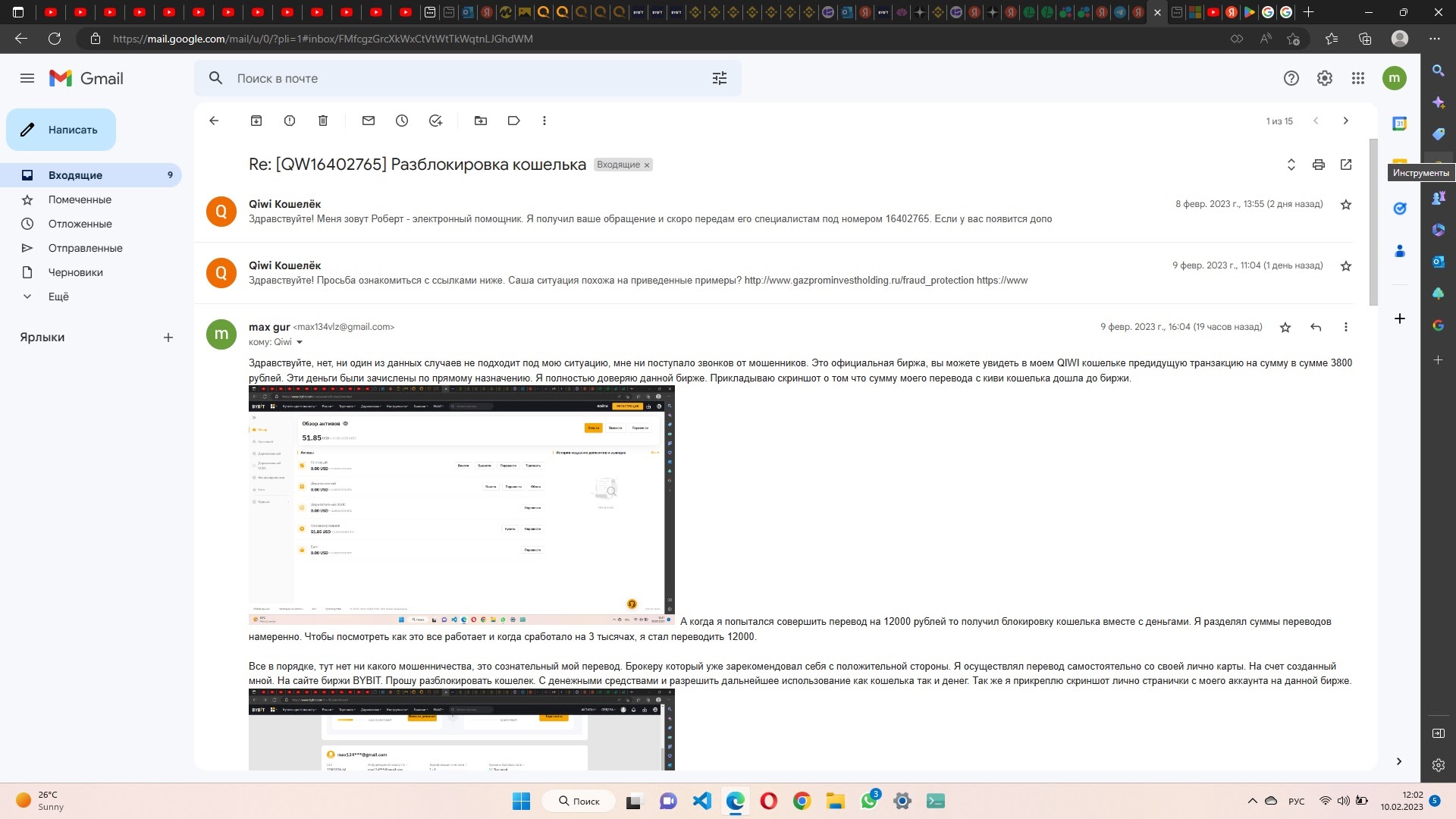This screenshot has width=1456, height=819.
Task: Open File Explorer from the taskbar
Action: tap(836, 801)
